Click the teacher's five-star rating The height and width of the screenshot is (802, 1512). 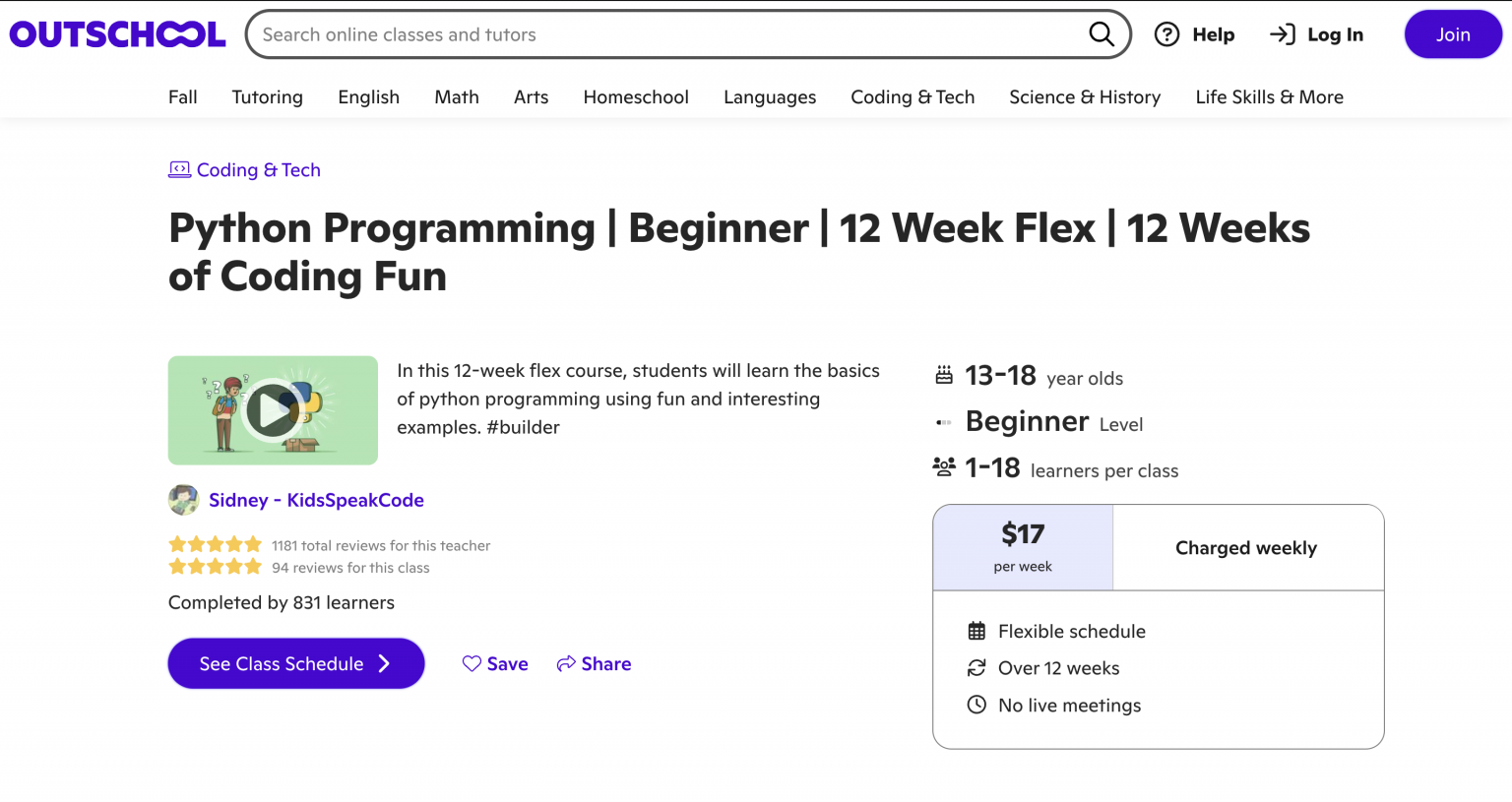click(215, 544)
